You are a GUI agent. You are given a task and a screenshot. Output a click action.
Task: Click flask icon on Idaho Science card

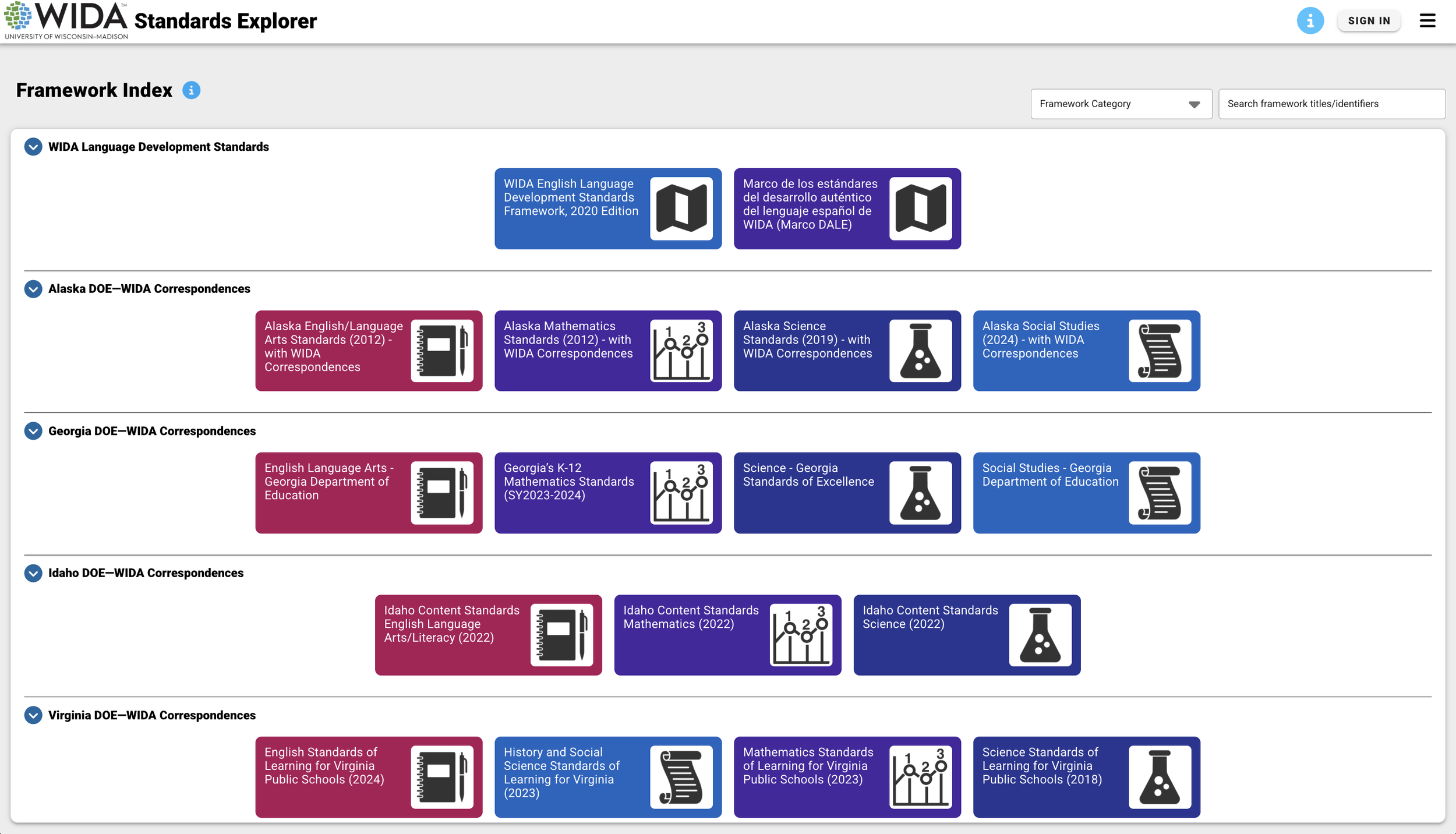(1040, 635)
